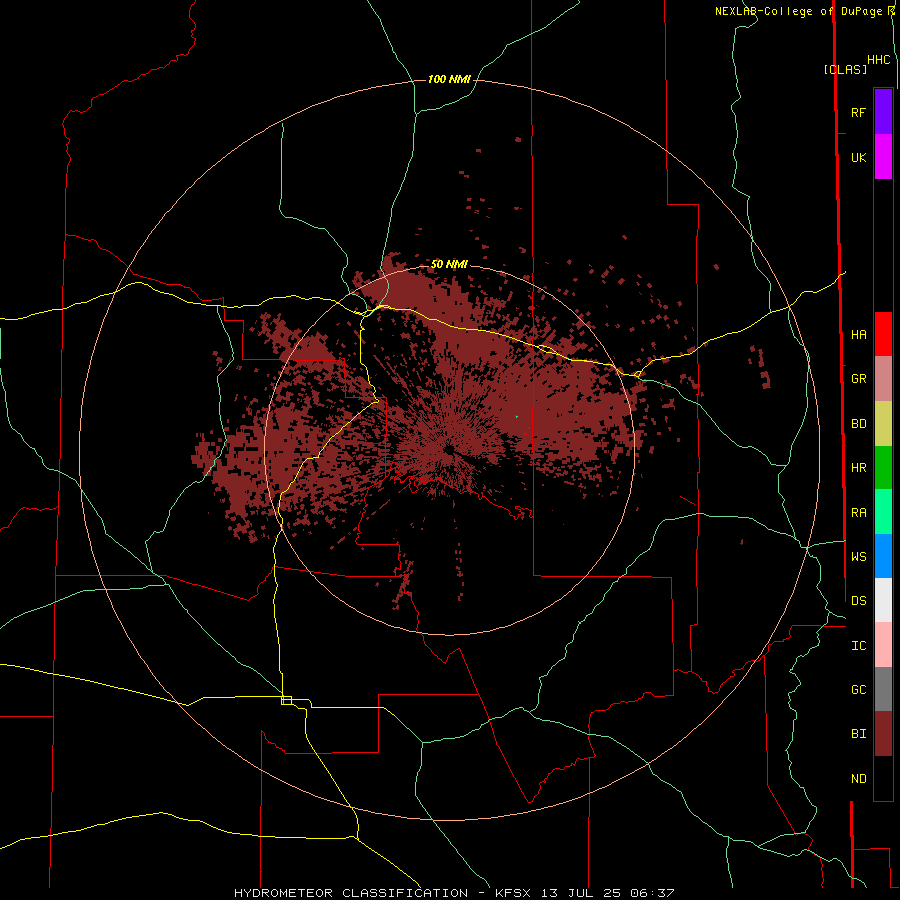Click the HR legend label
Viewport: 900px width, 900px height.
tap(858, 468)
